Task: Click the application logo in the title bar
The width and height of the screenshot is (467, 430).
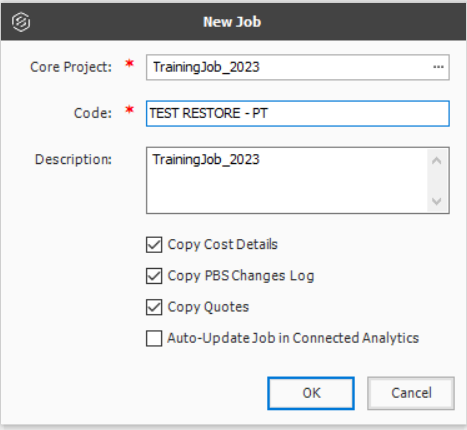Action: (x=21, y=22)
